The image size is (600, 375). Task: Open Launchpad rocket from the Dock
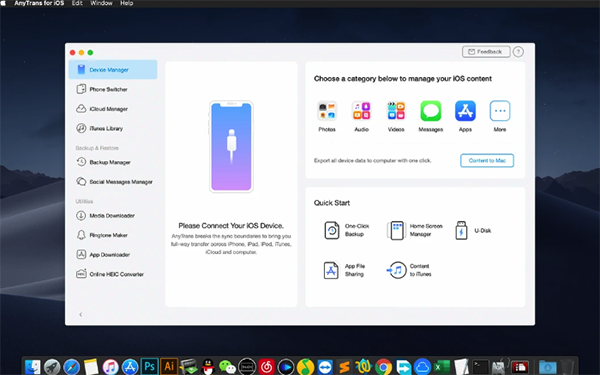click(x=52, y=367)
